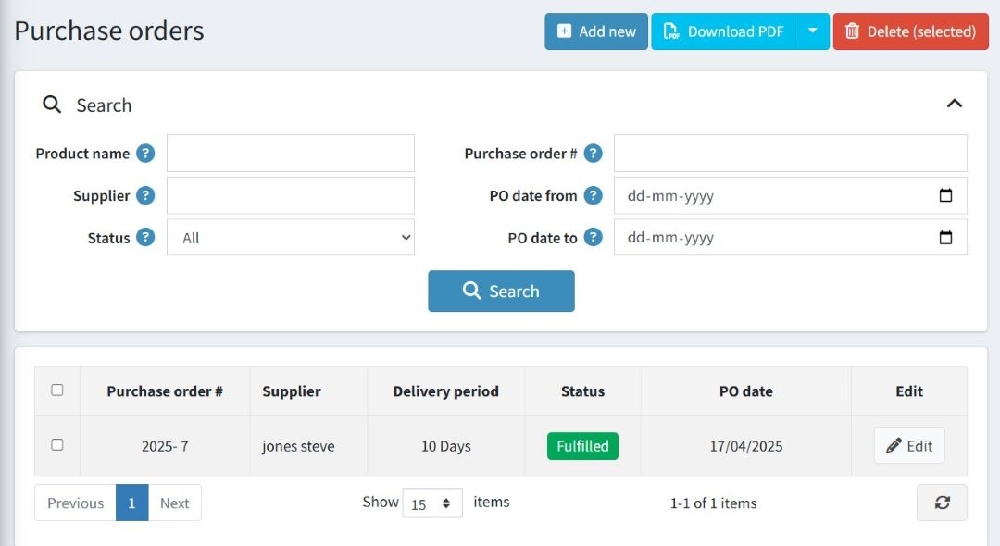Focus the Product name input
This screenshot has width=1000, height=546.
coord(291,153)
